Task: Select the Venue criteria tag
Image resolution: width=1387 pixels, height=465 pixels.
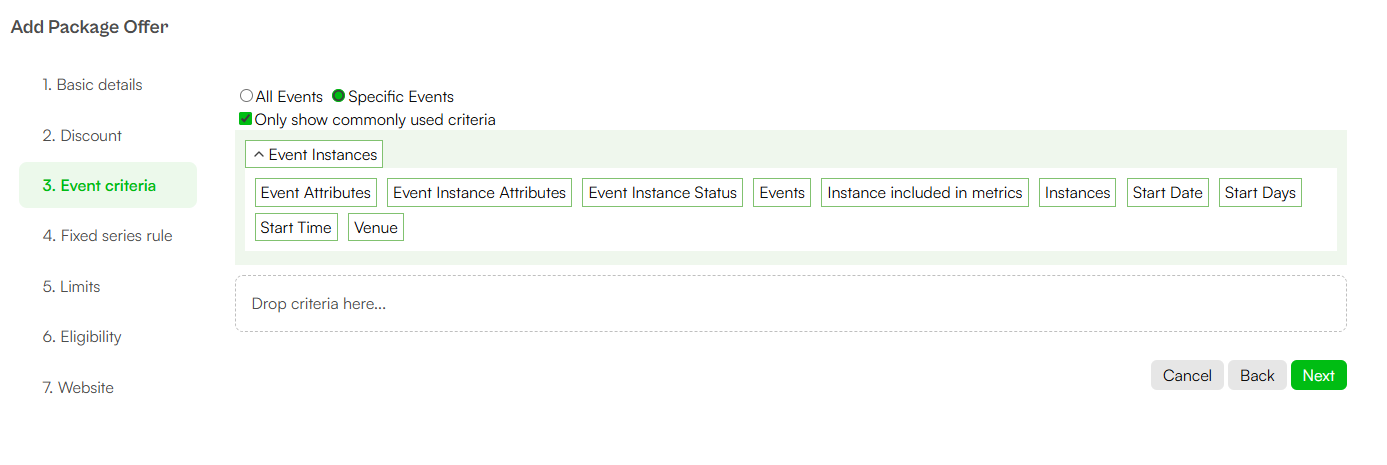Action: click(x=376, y=227)
